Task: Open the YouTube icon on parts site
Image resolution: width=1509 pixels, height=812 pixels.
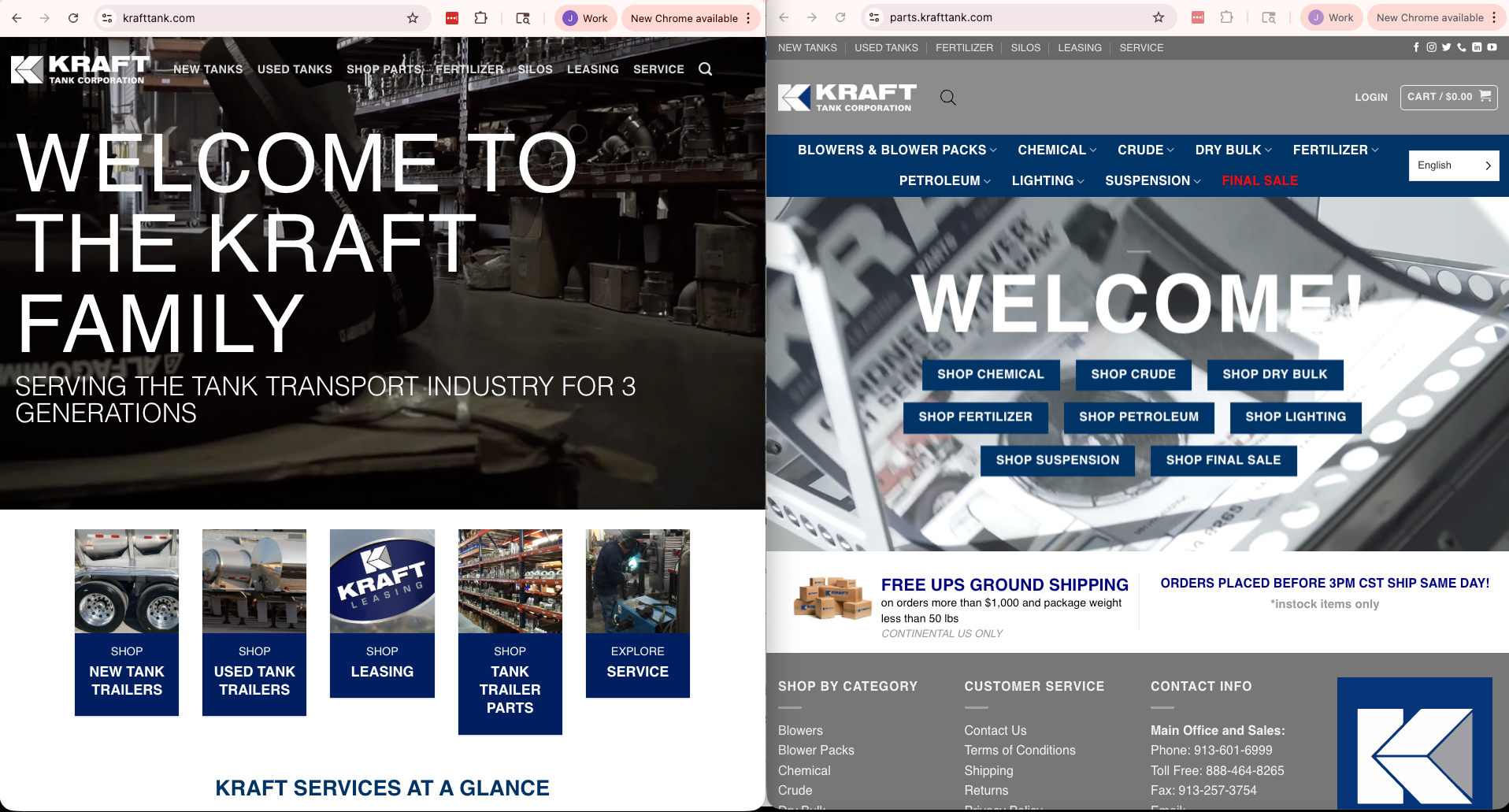Action: click(x=1492, y=47)
